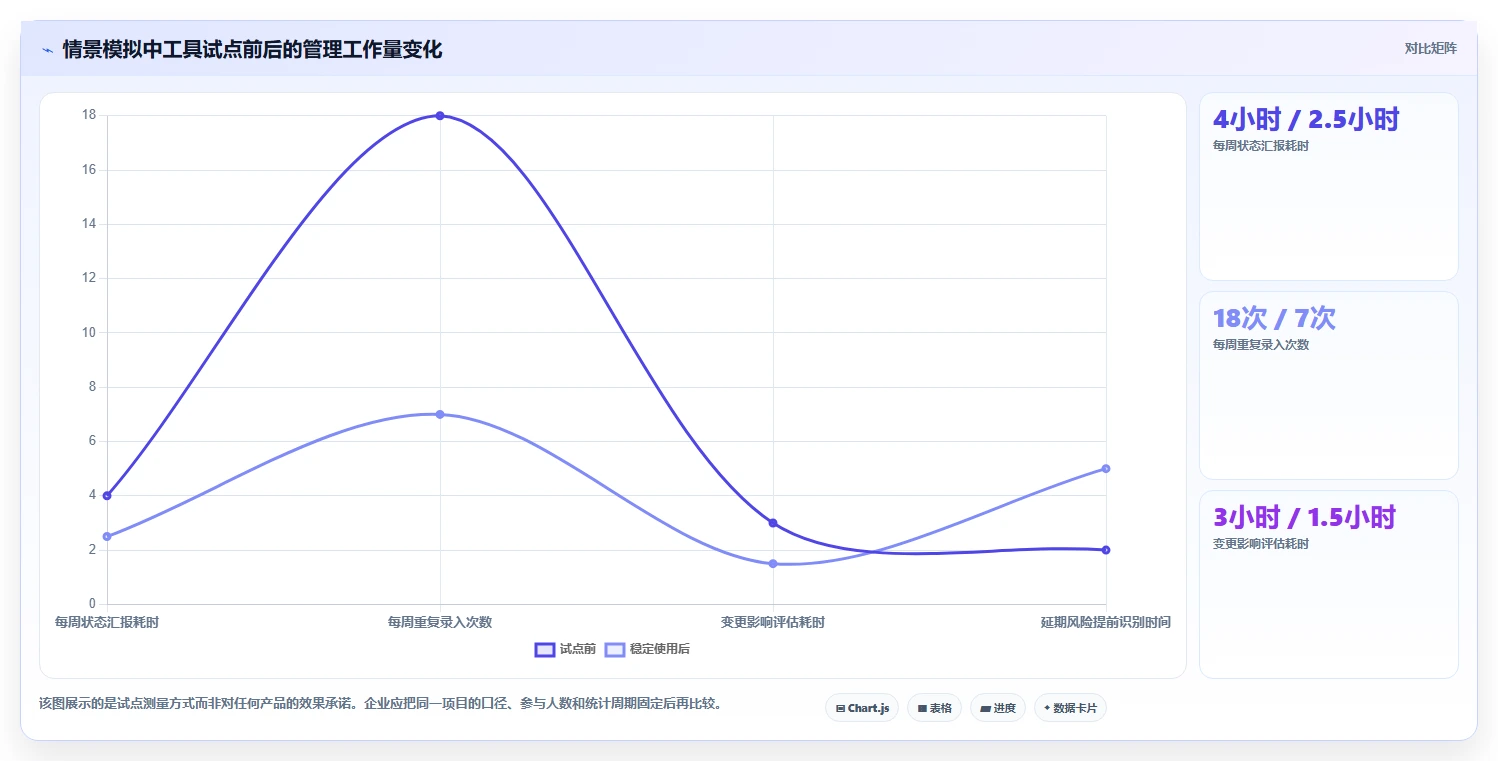
Task: Switch to the 表格 view chip
Action: click(x=934, y=708)
